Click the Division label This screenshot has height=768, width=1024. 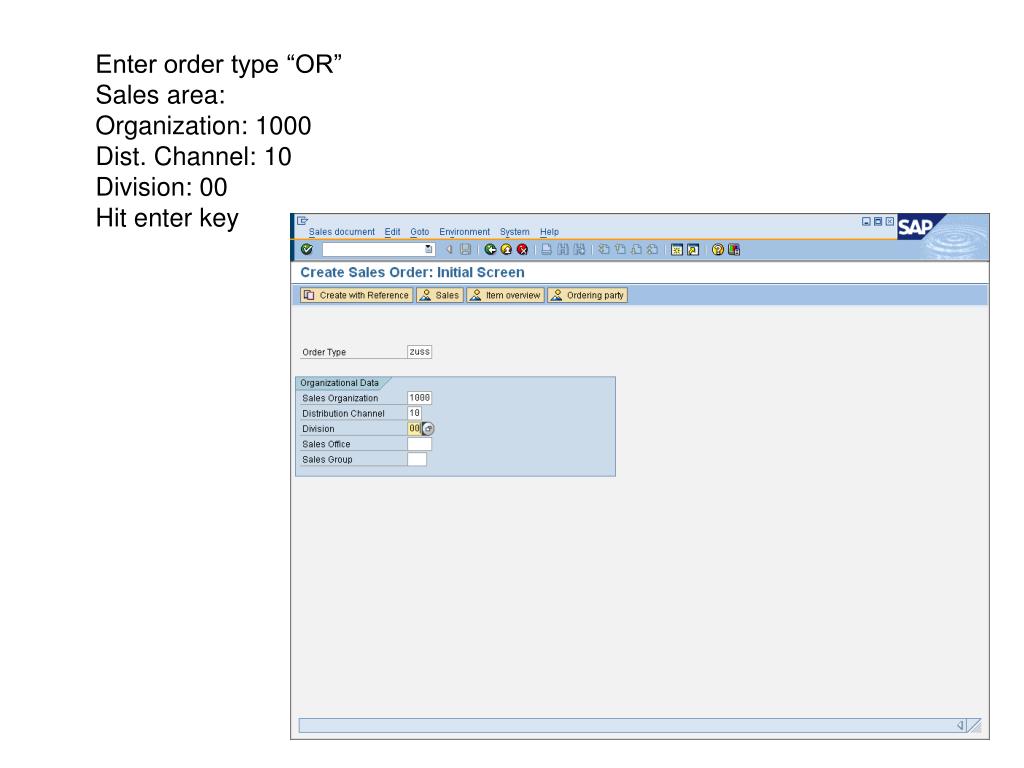pos(318,428)
